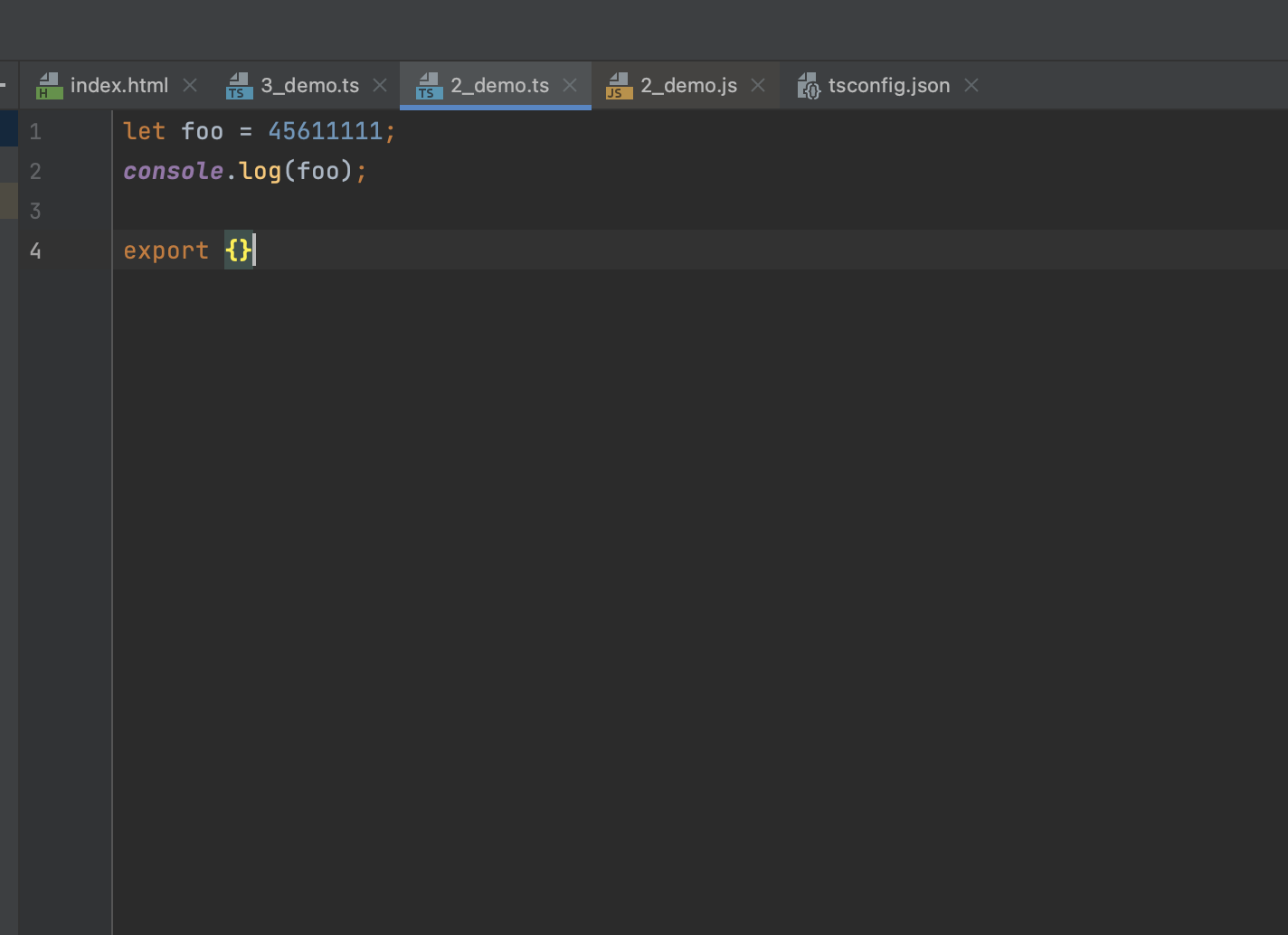This screenshot has height=935, width=1288.
Task: Close the 3_demo.ts editor tab
Action: [380, 85]
